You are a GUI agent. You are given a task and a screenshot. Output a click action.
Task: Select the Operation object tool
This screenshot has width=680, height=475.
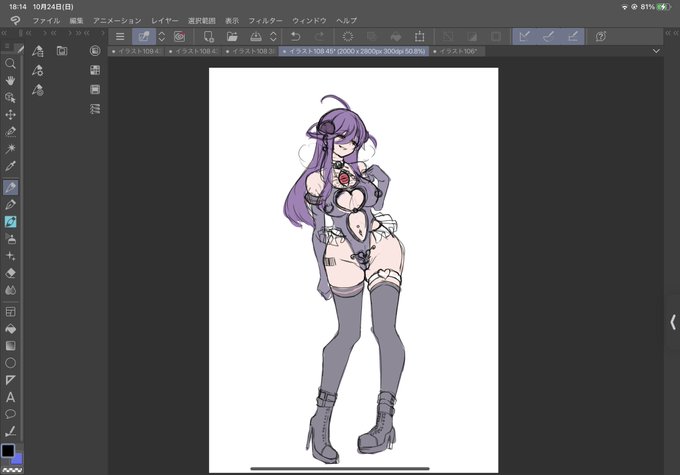[x=10, y=98]
